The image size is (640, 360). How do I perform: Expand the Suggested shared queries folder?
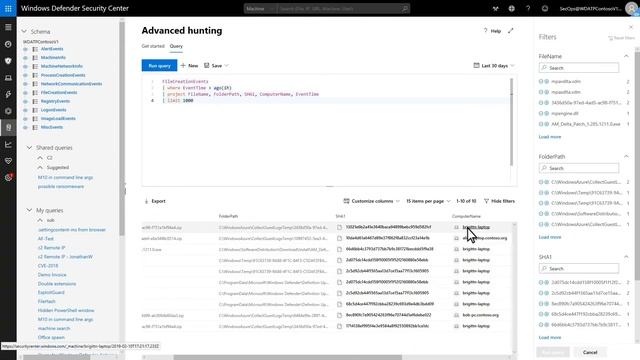40,167
